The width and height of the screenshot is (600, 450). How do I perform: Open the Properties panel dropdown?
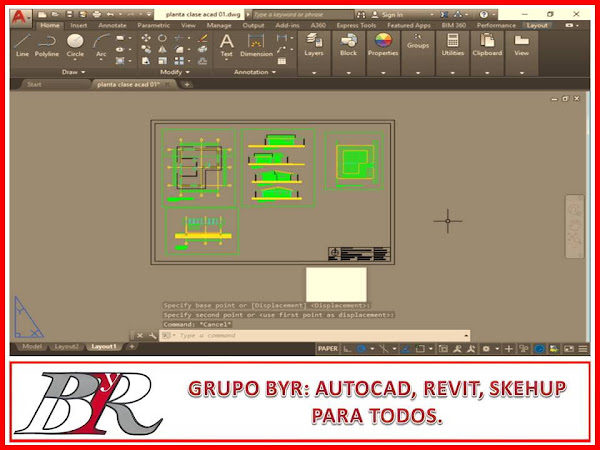(383, 73)
